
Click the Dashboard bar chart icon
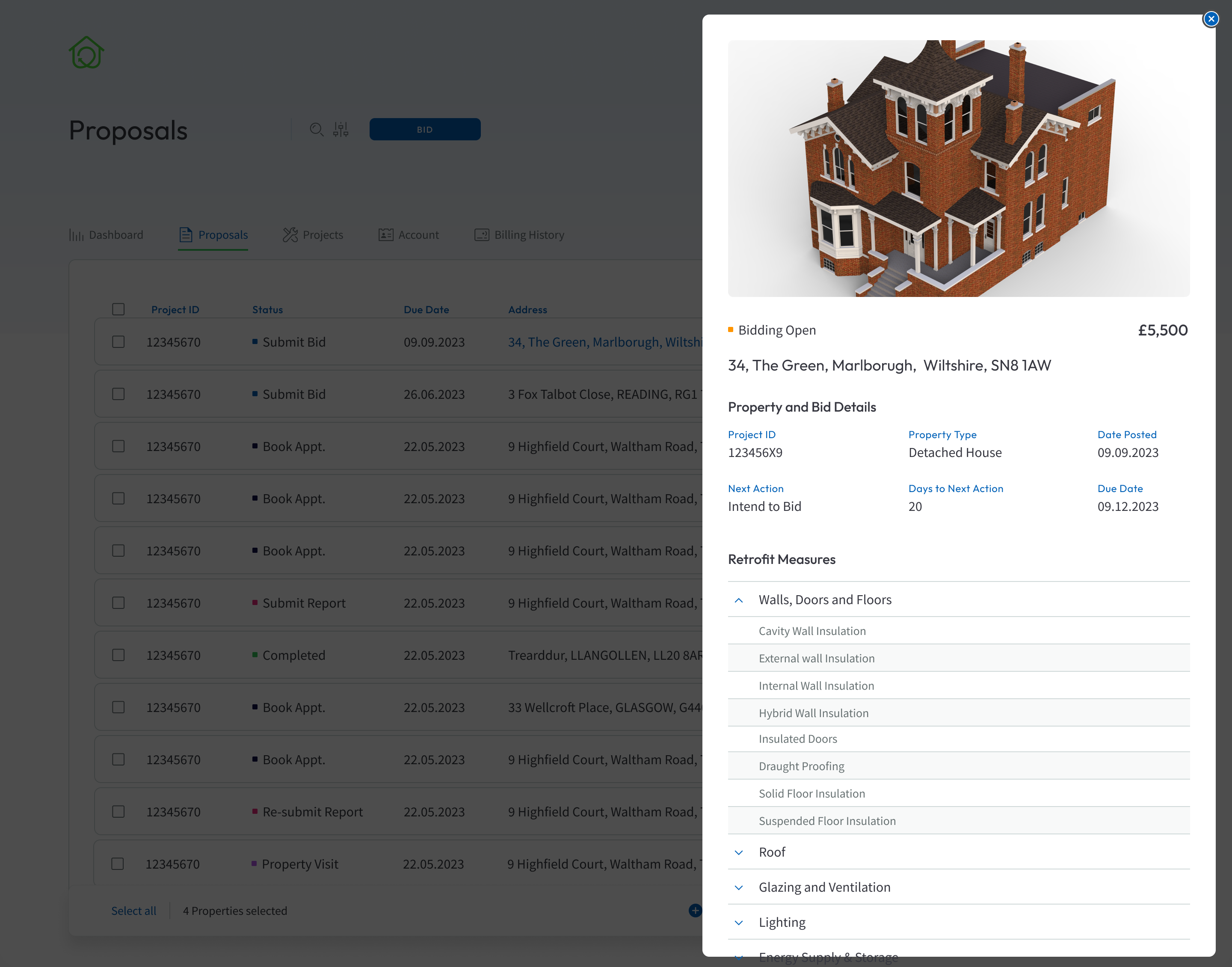tap(77, 235)
